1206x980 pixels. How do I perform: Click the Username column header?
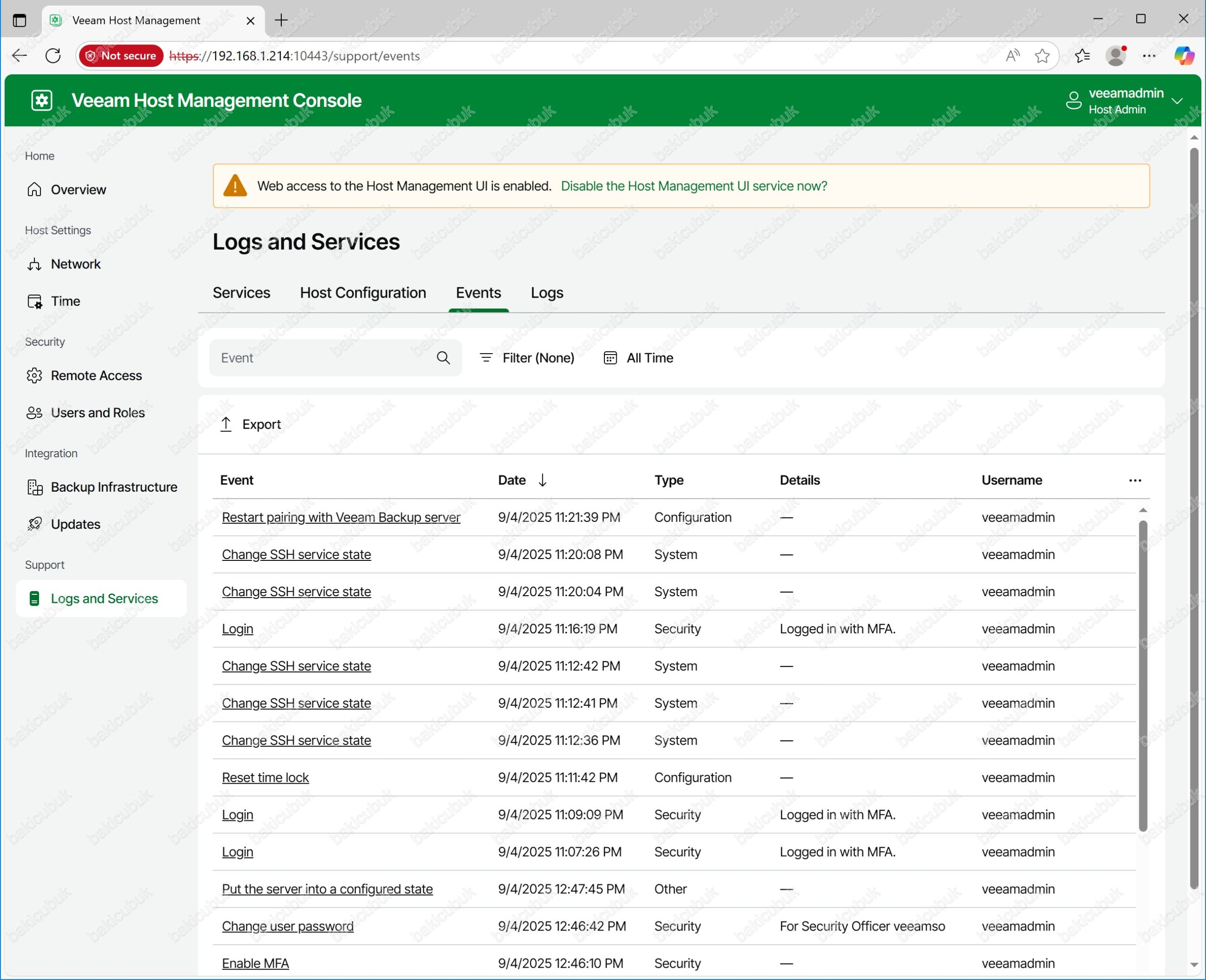pyautogui.click(x=1012, y=480)
